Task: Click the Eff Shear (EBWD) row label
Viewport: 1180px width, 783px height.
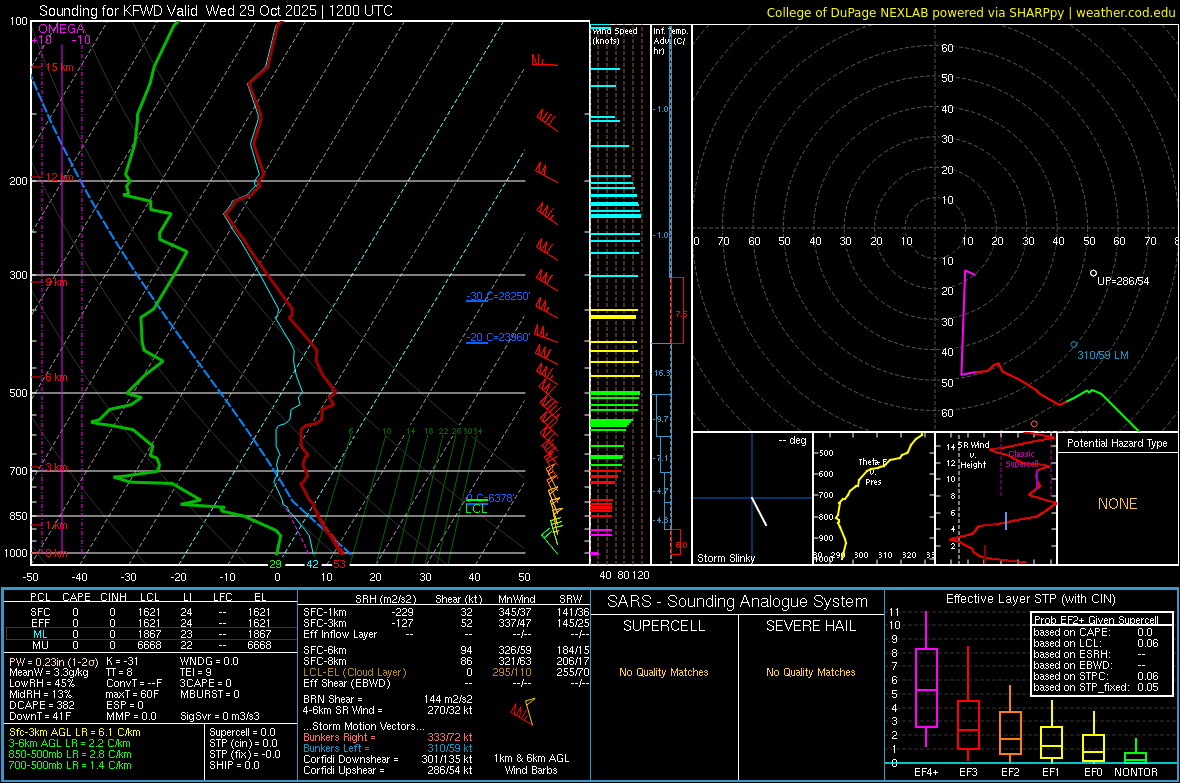Action: 347,683
